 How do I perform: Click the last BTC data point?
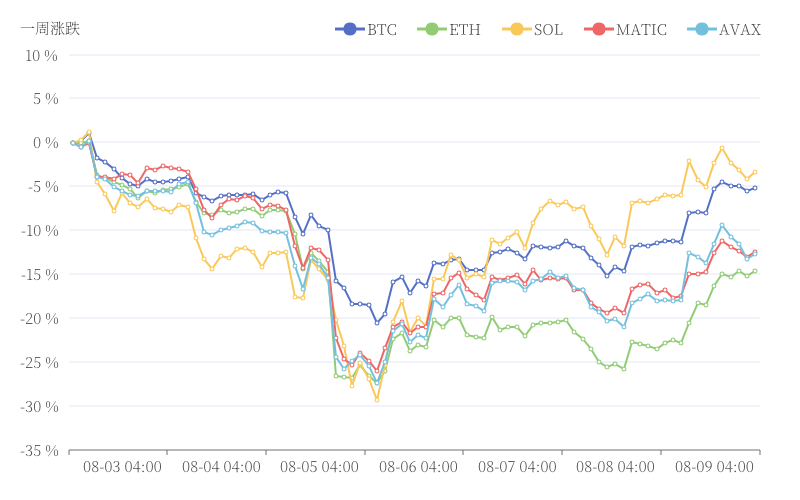[x=754, y=187]
